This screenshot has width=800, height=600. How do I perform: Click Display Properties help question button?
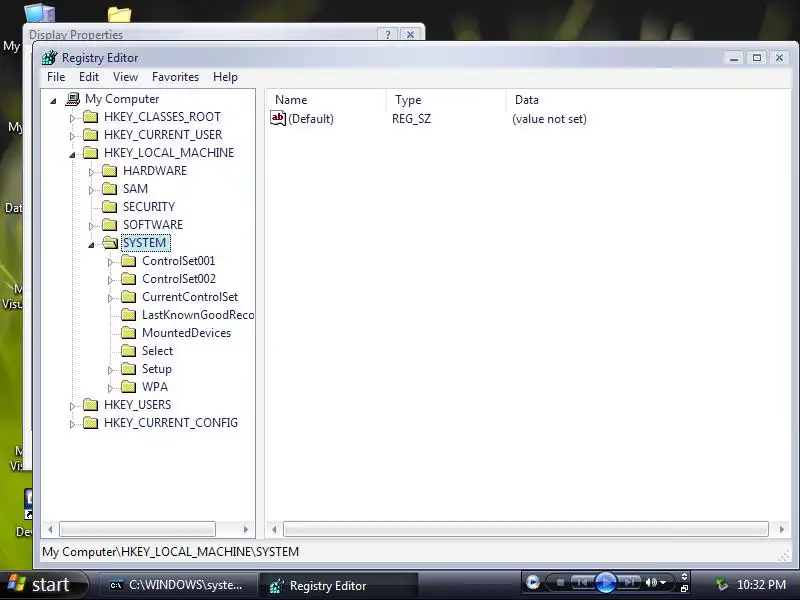pos(388,34)
